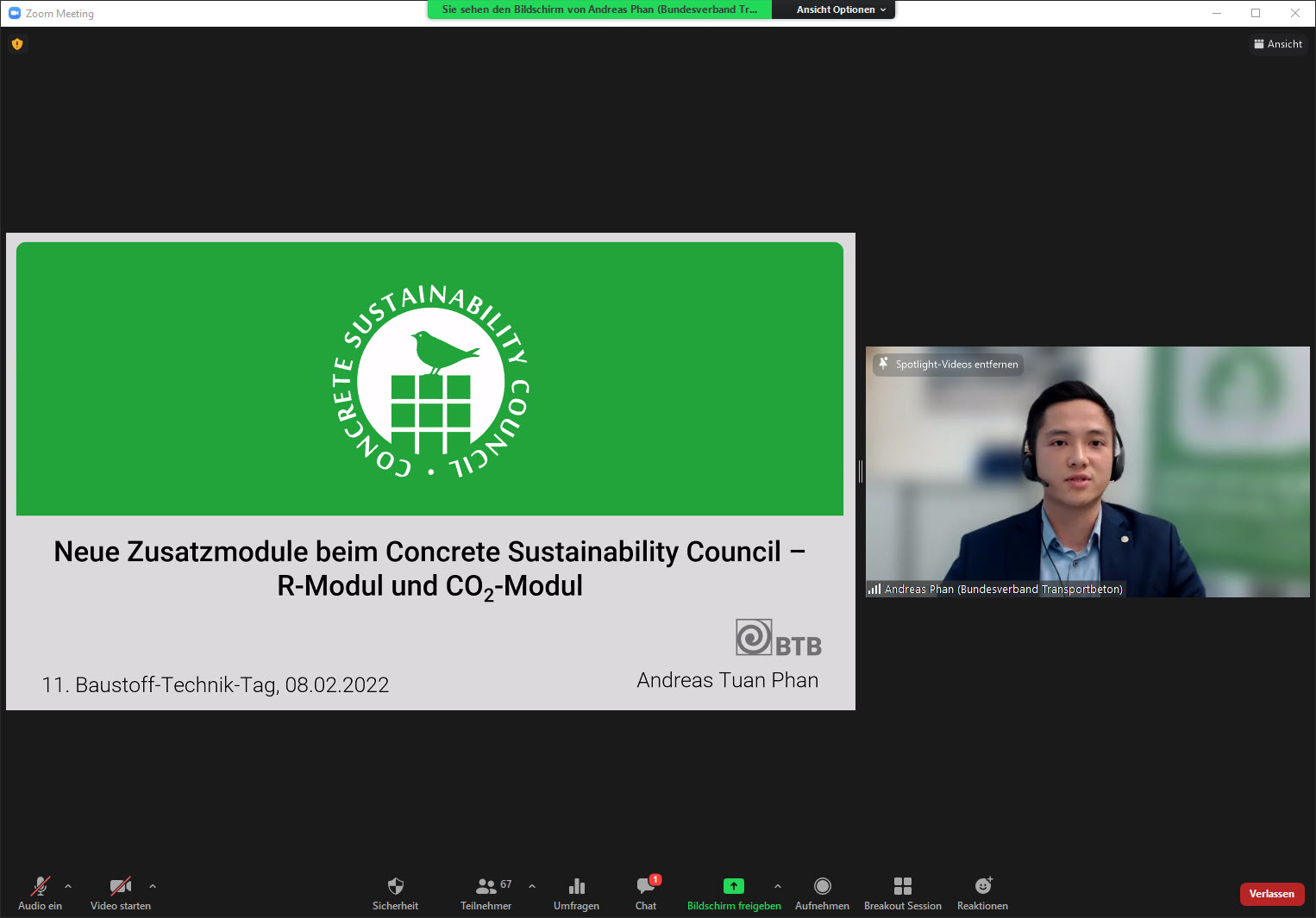Start camera via Video starten
This screenshot has width=1316, height=918.
[x=121, y=894]
